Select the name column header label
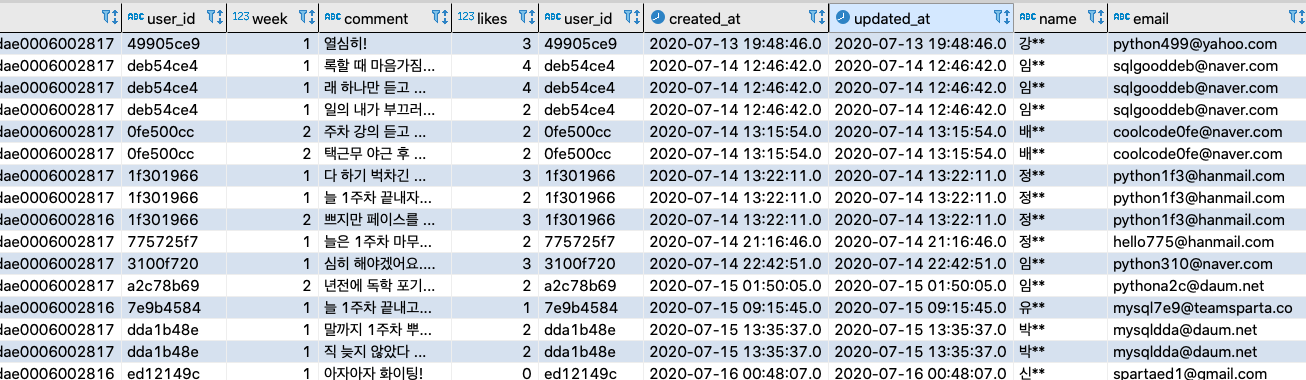This screenshot has width=1306, height=380. point(1058,18)
